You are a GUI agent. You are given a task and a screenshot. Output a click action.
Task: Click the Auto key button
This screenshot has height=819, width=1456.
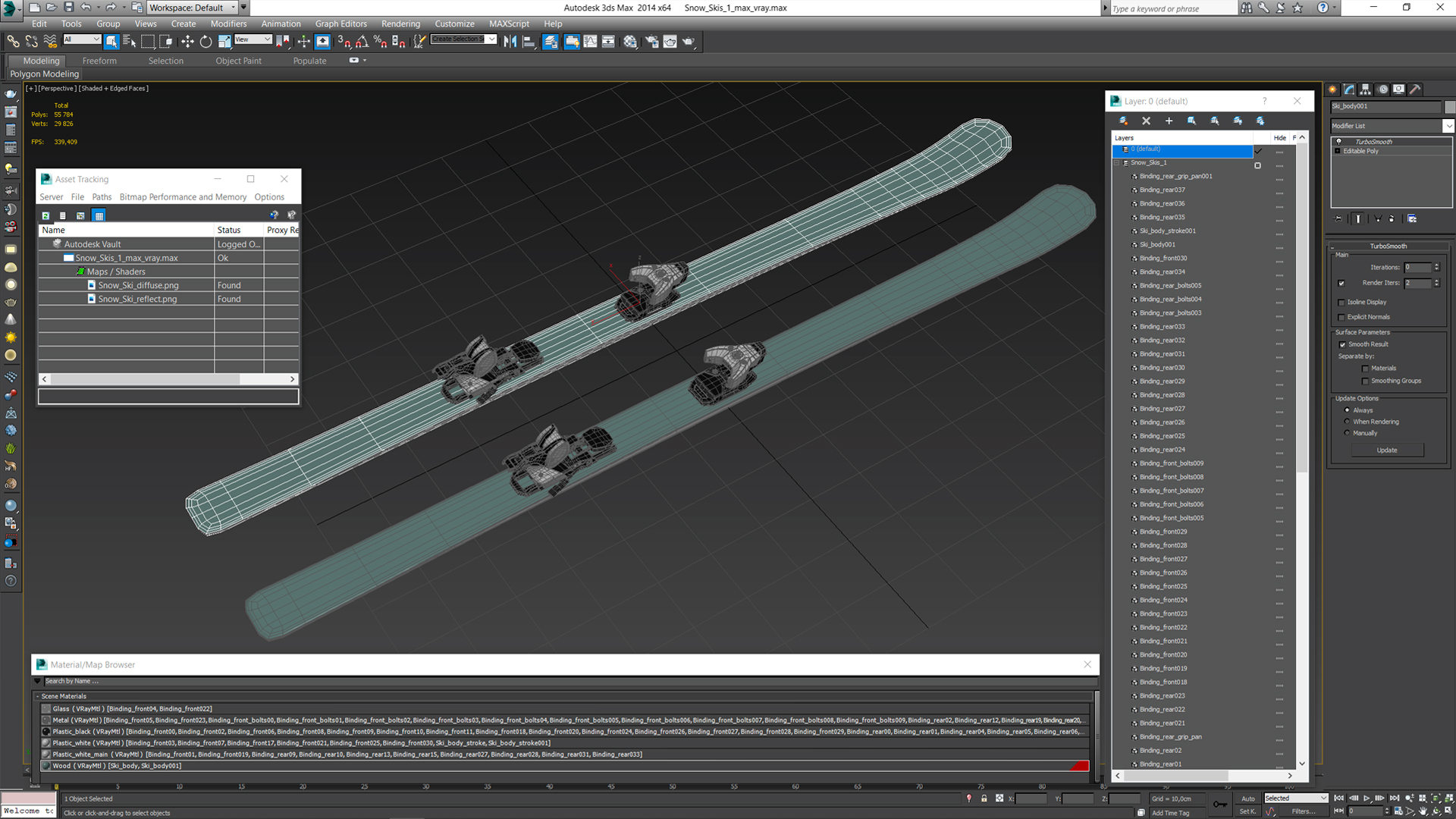(1247, 799)
